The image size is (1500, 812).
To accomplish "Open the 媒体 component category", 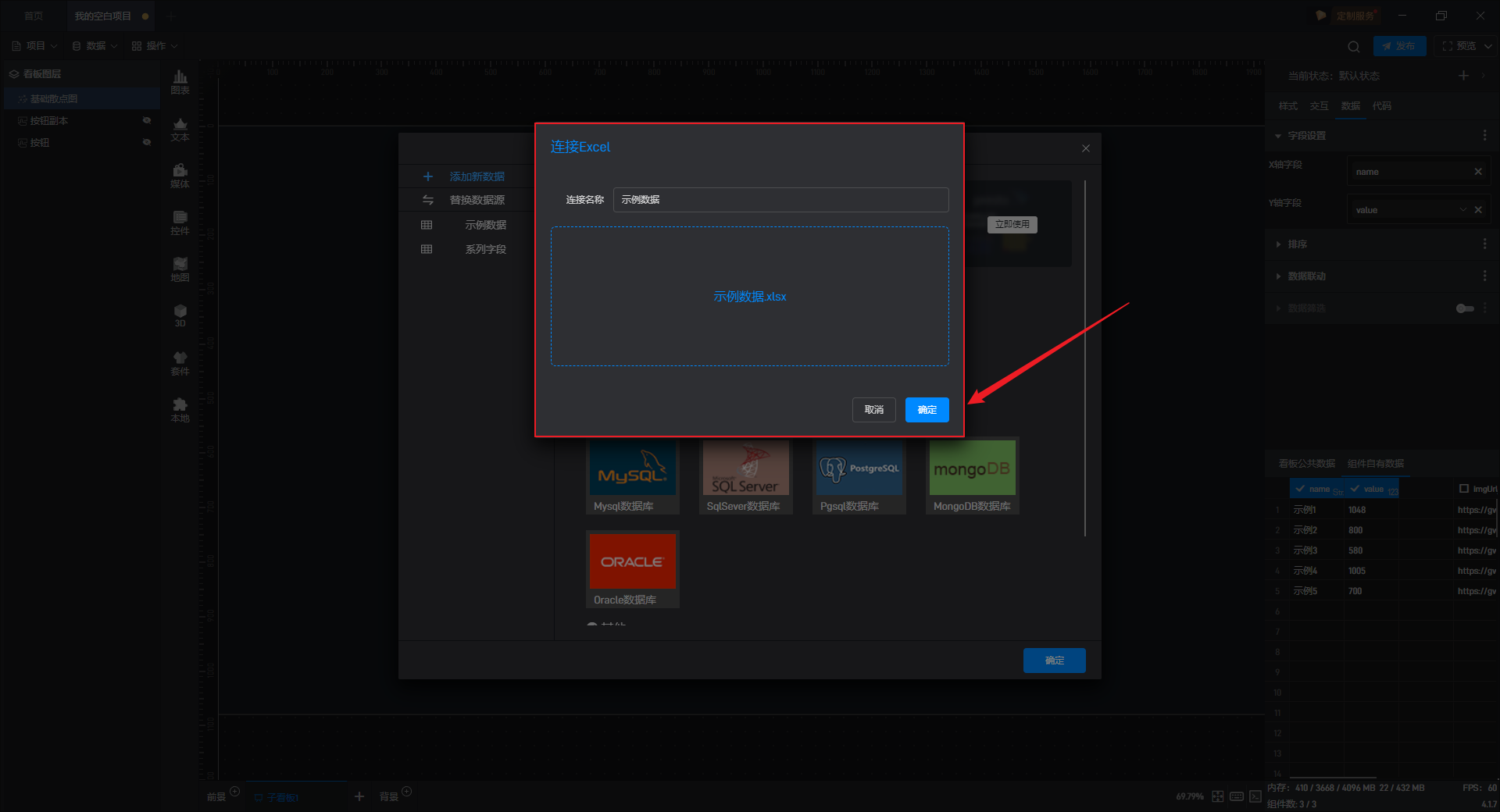I will (180, 176).
